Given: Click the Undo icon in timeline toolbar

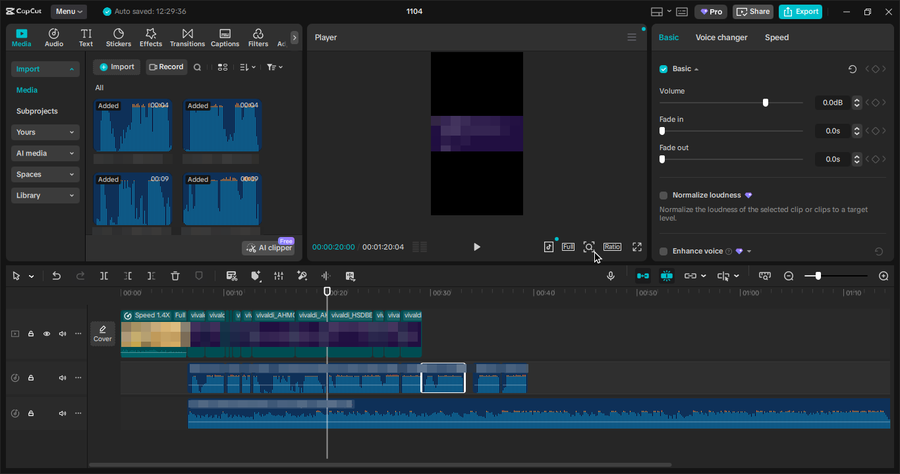Looking at the screenshot, I should 56,276.
